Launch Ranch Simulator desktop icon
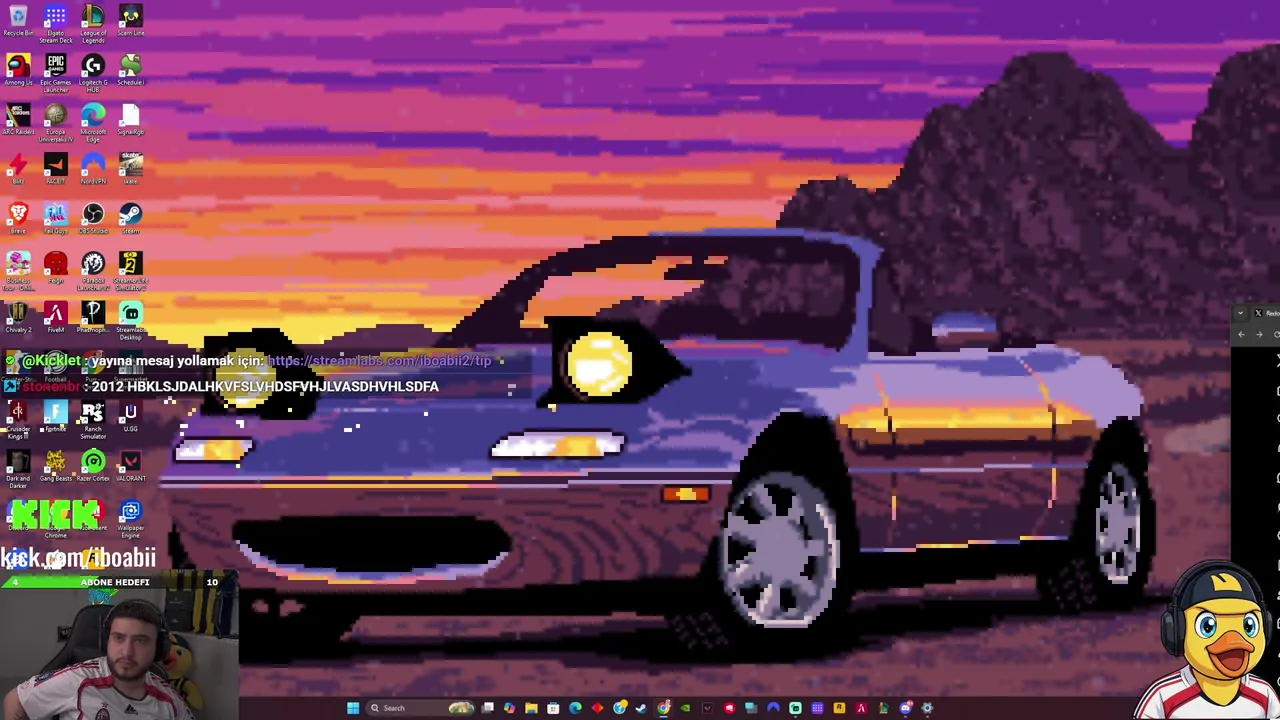The width and height of the screenshot is (1280, 720). (x=93, y=420)
